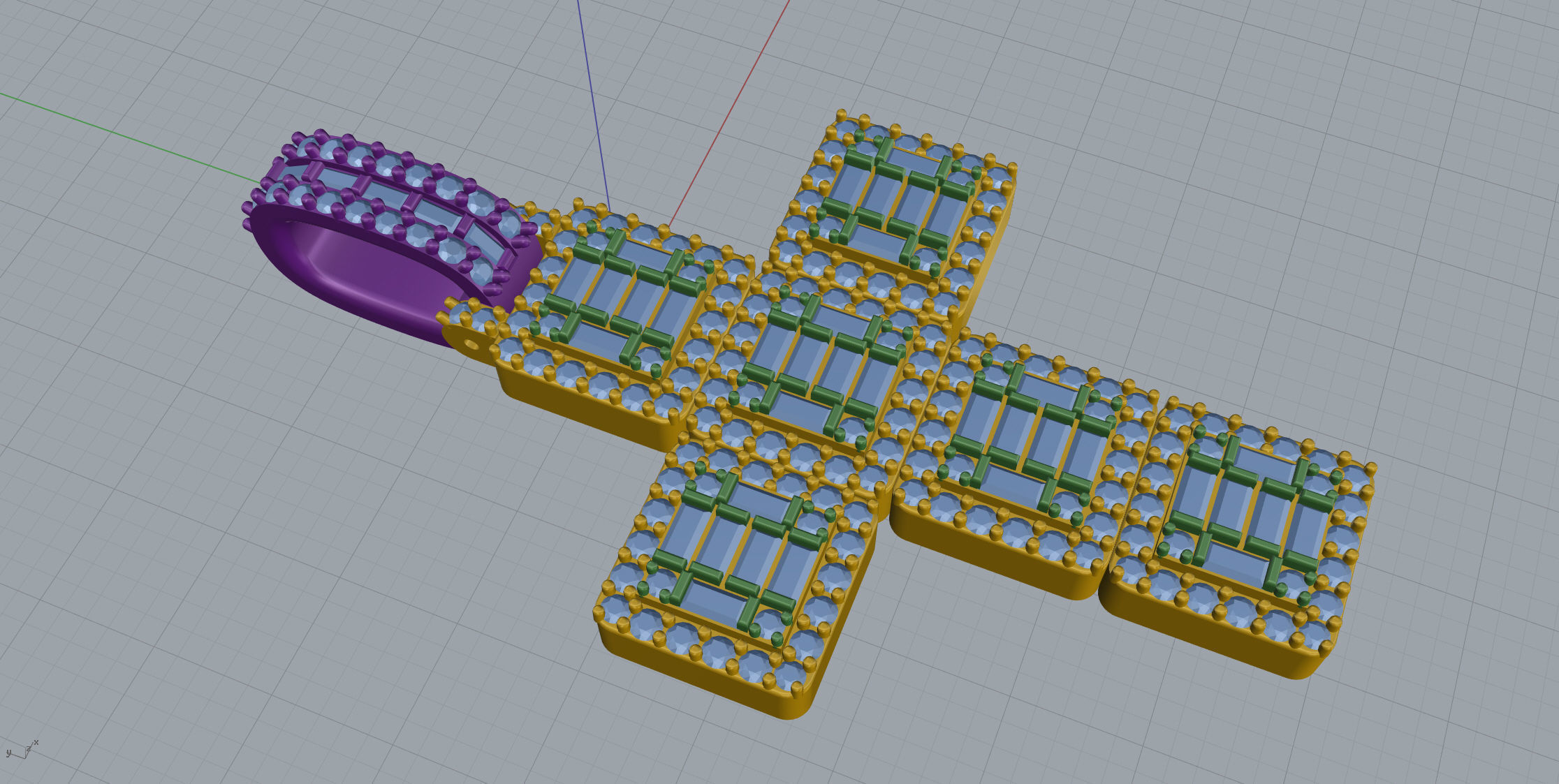Click the world axes icon with x and y labels

tap(22, 750)
